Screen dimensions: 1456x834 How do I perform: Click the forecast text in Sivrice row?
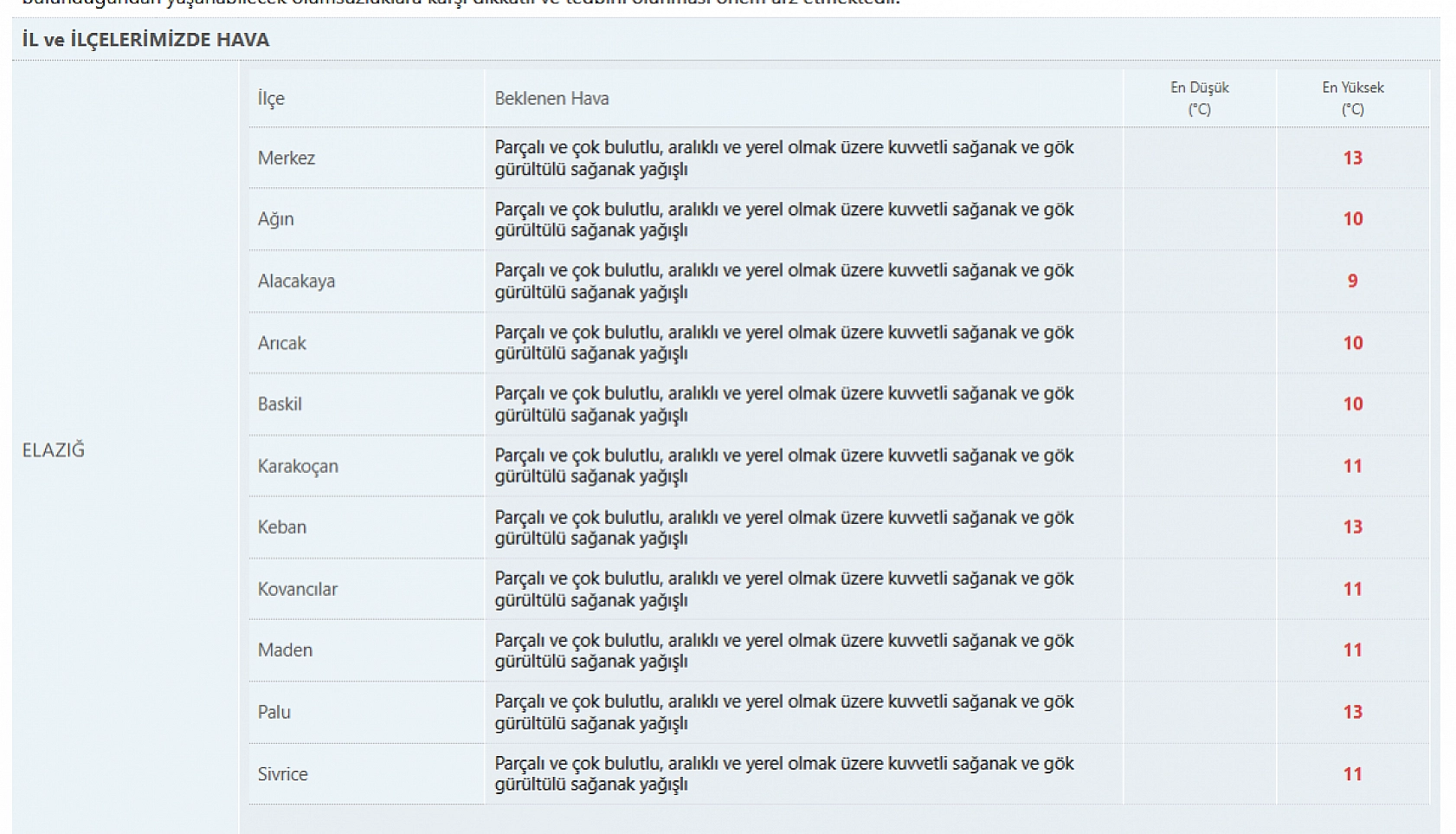784,774
